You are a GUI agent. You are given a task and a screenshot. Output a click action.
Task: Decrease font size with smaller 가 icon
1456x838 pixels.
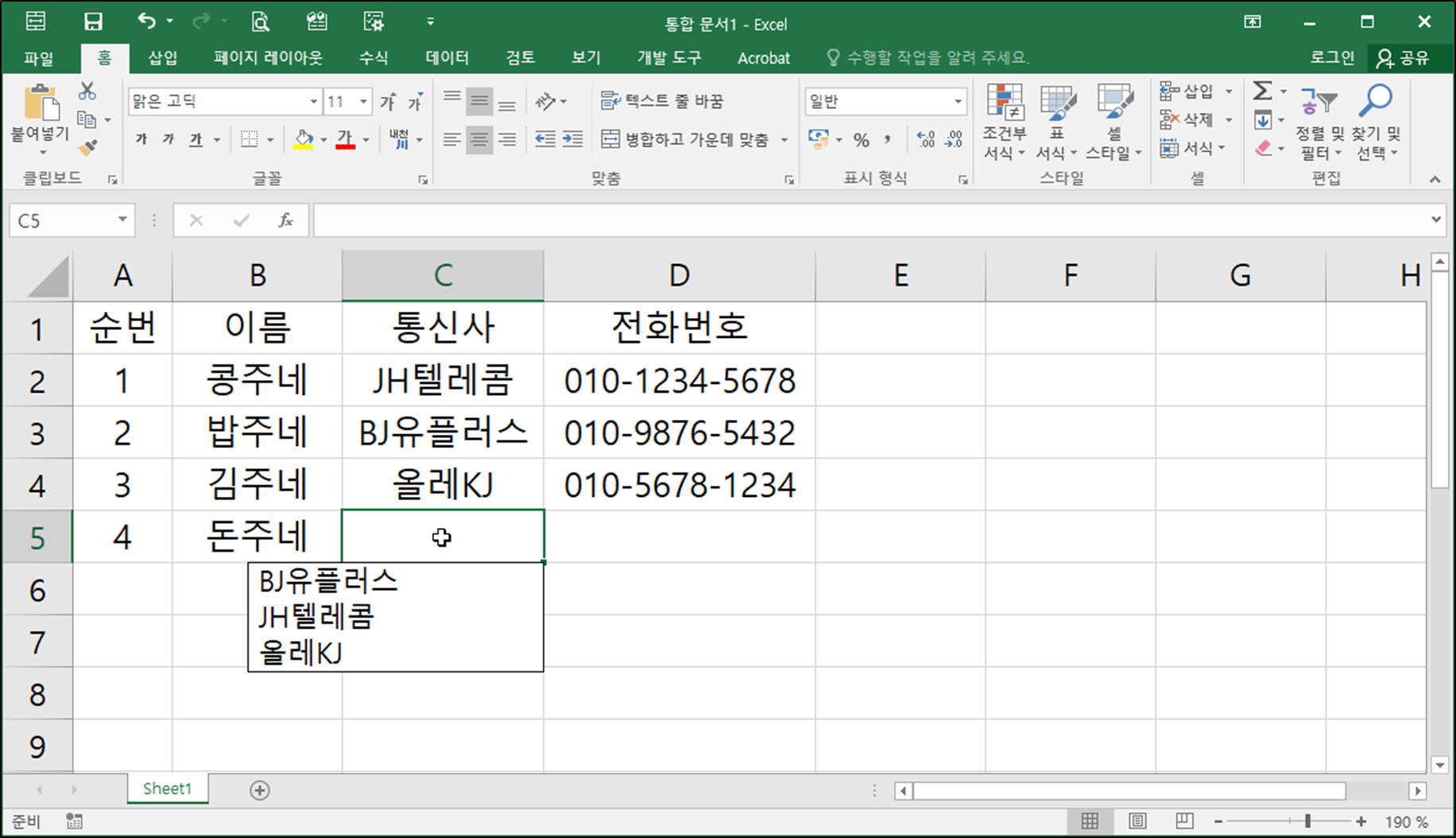[x=415, y=102]
